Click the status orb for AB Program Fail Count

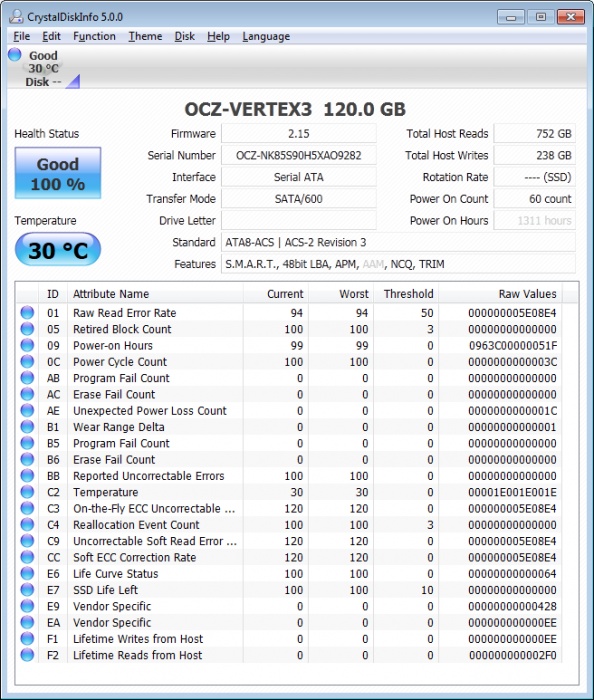pyautogui.click(x=27, y=378)
